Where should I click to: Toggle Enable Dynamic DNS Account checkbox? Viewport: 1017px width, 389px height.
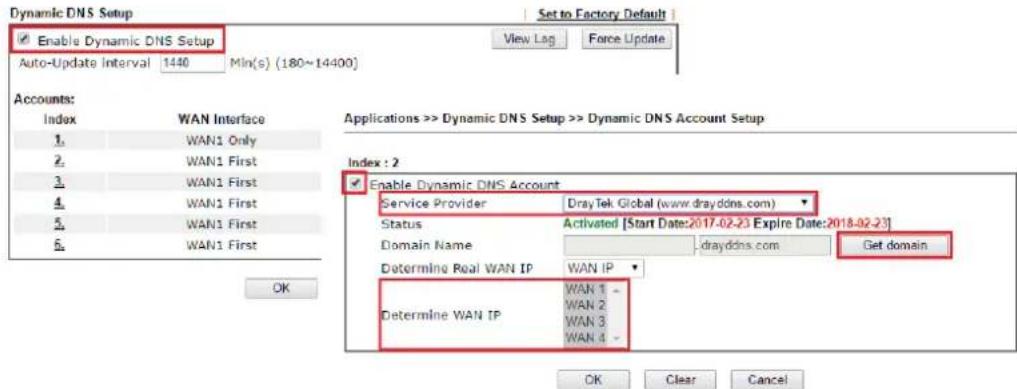click(x=355, y=184)
